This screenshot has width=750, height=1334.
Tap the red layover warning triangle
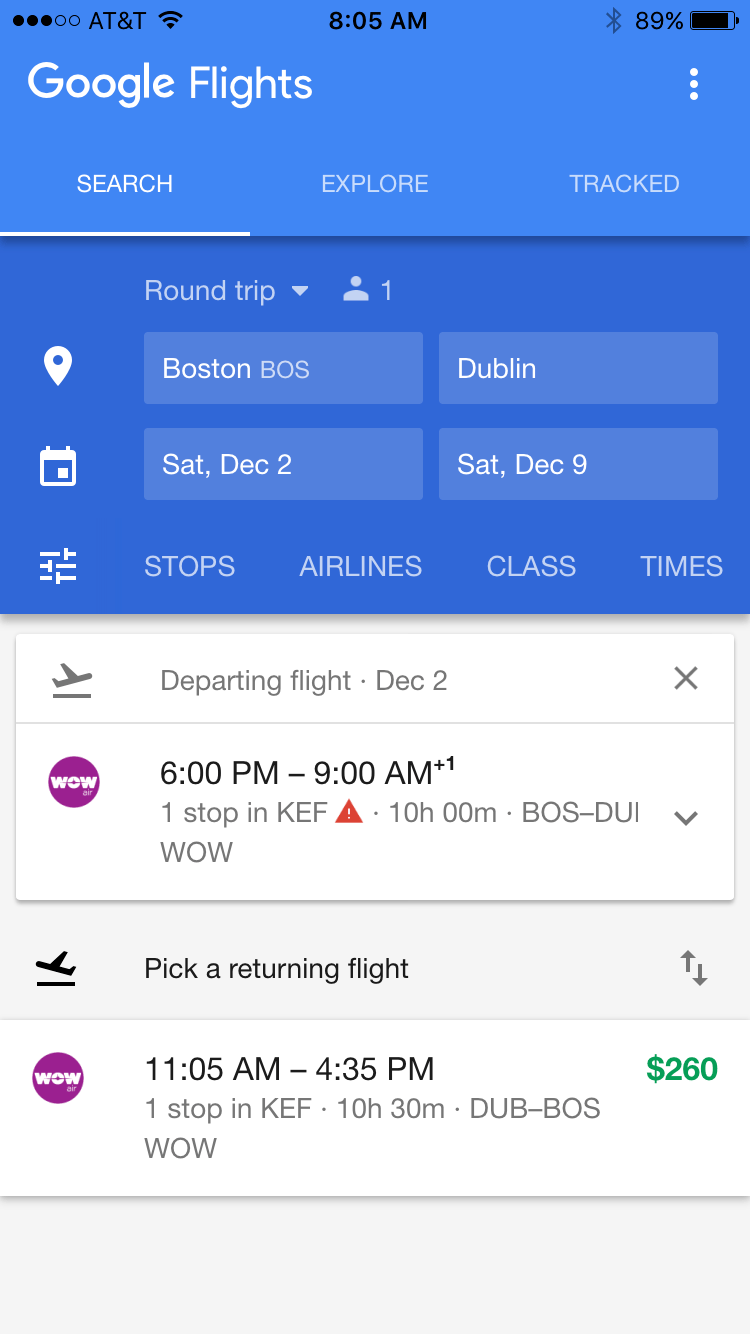(x=348, y=812)
